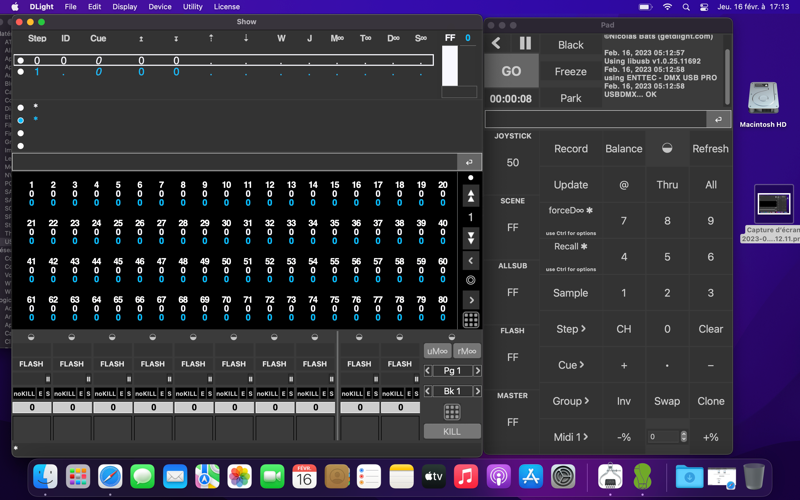The image size is (800, 500).
Task: Click the double up arrow page icon
Action: (471, 197)
